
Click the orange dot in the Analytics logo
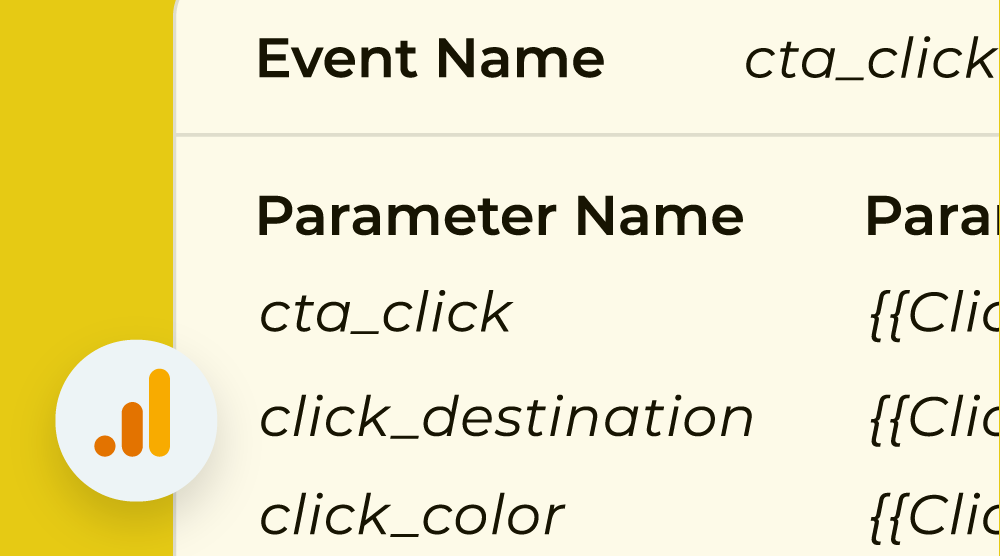tap(105, 445)
